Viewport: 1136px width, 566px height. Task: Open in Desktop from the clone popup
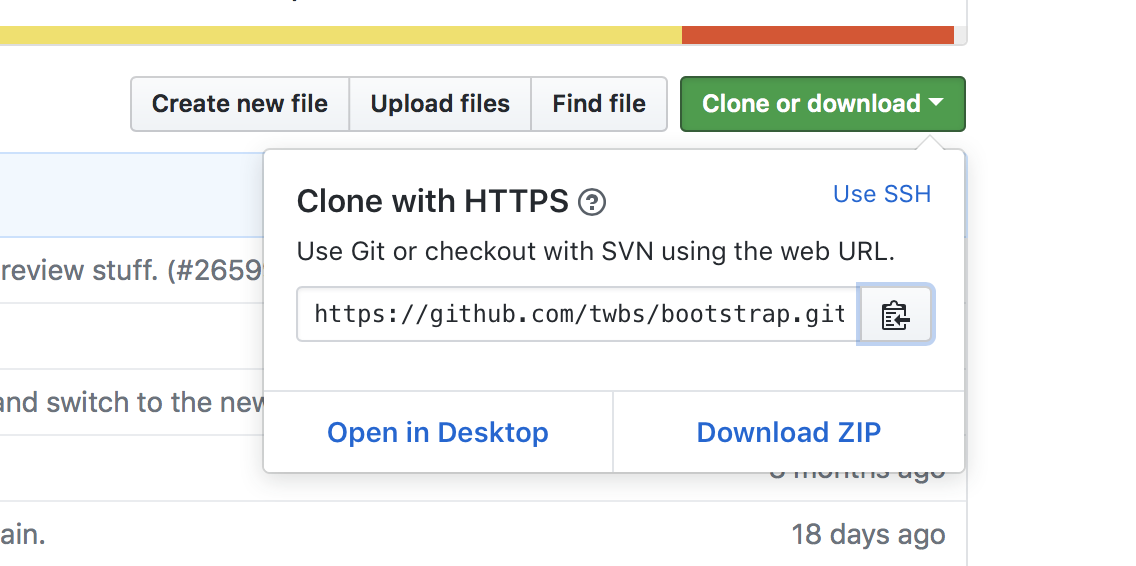point(438,432)
